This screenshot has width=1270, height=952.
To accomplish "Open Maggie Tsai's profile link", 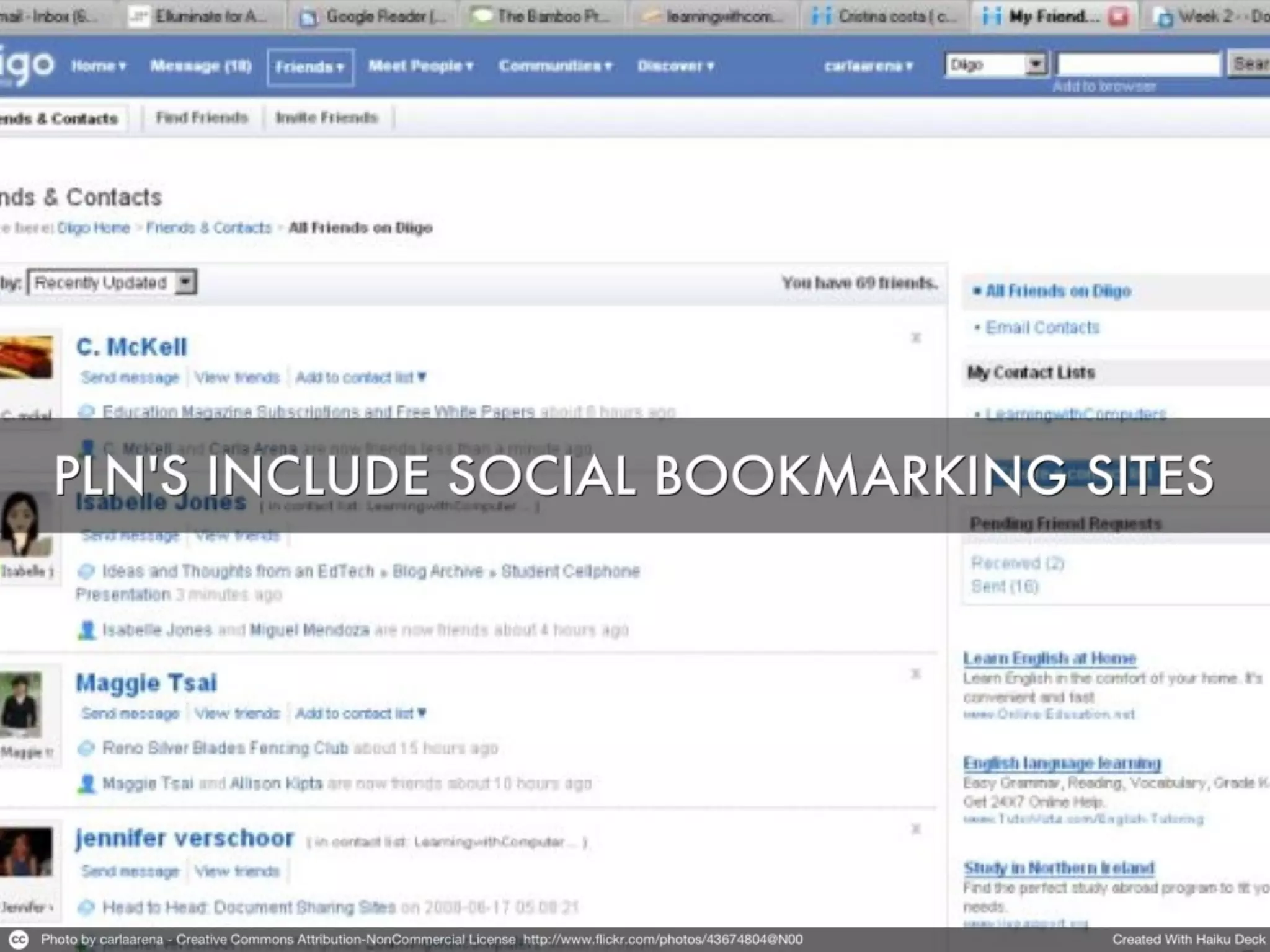I will click(146, 683).
